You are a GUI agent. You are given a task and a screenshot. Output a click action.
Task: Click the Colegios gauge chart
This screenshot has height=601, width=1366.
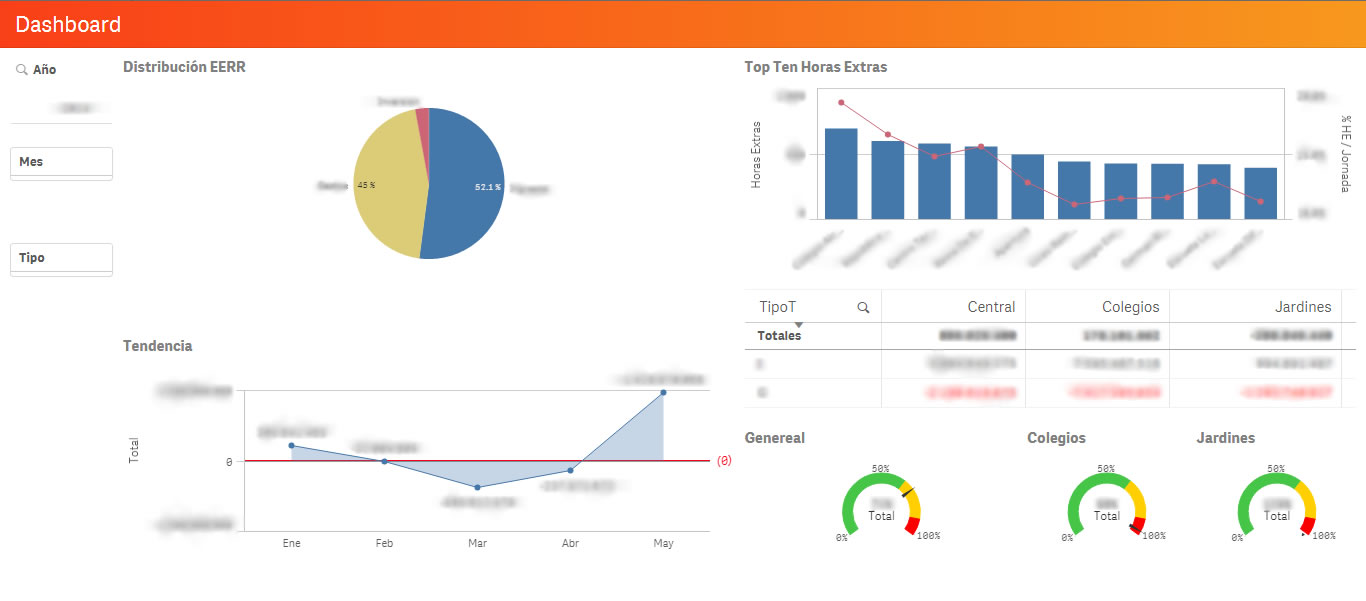click(1106, 504)
